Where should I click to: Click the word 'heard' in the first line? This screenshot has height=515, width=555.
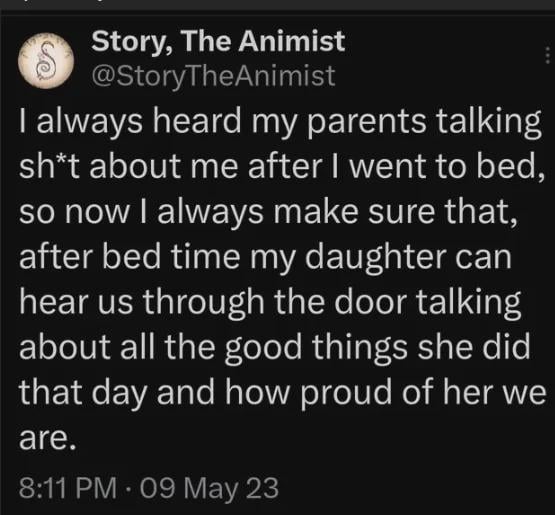click(x=196, y=121)
